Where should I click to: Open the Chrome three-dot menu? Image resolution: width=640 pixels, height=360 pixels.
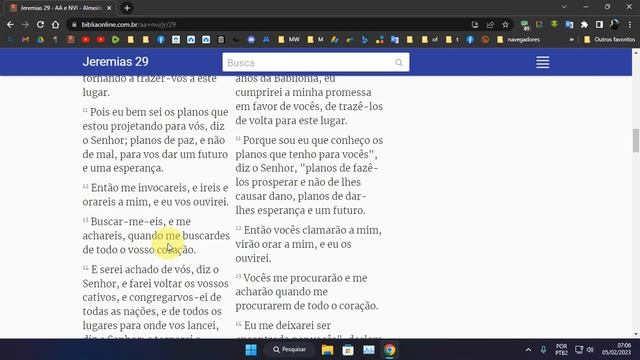[630, 24]
